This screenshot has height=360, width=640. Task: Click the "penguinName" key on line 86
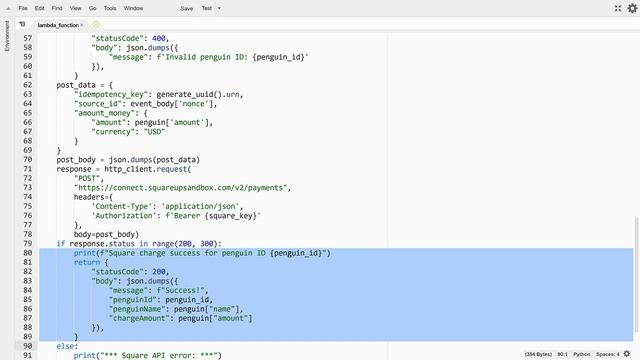[137, 309]
